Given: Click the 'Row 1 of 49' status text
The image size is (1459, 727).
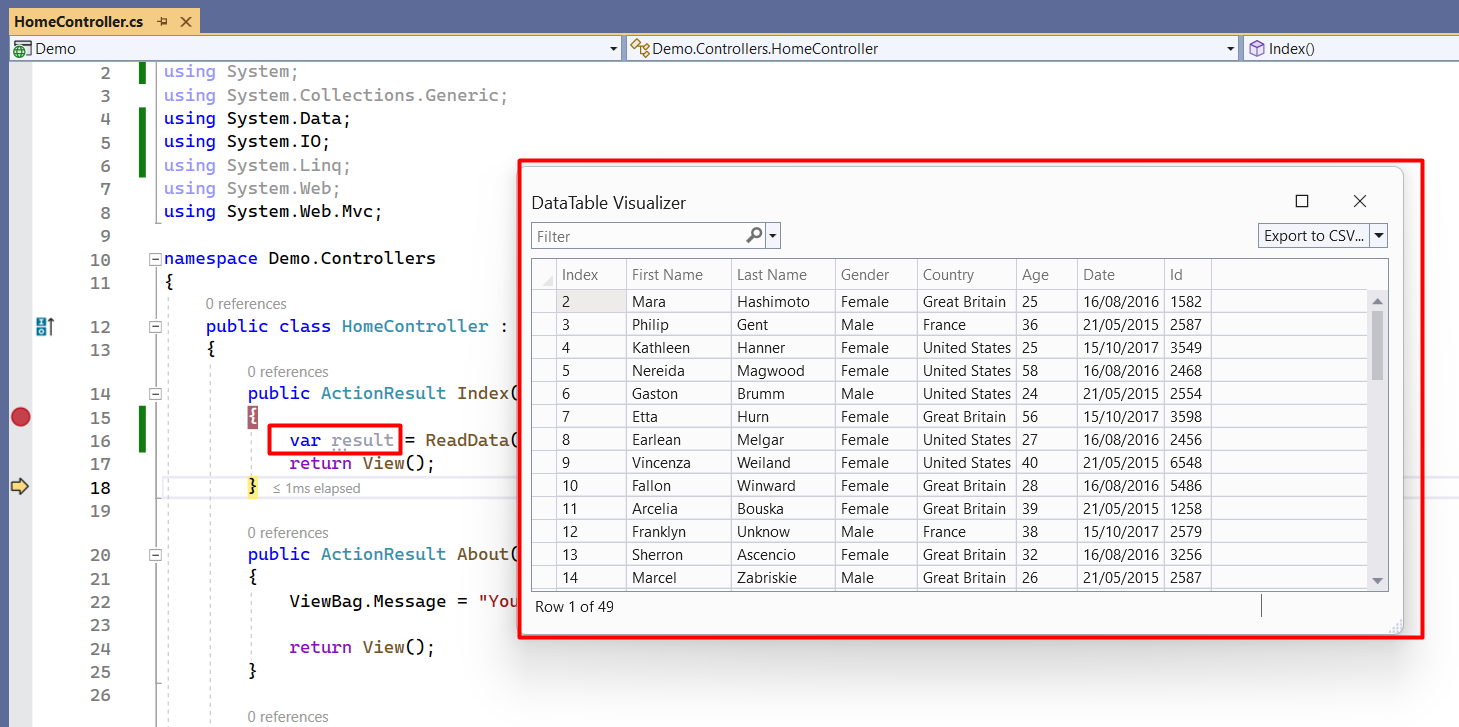Looking at the screenshot, I should click(x=574, y=607).
